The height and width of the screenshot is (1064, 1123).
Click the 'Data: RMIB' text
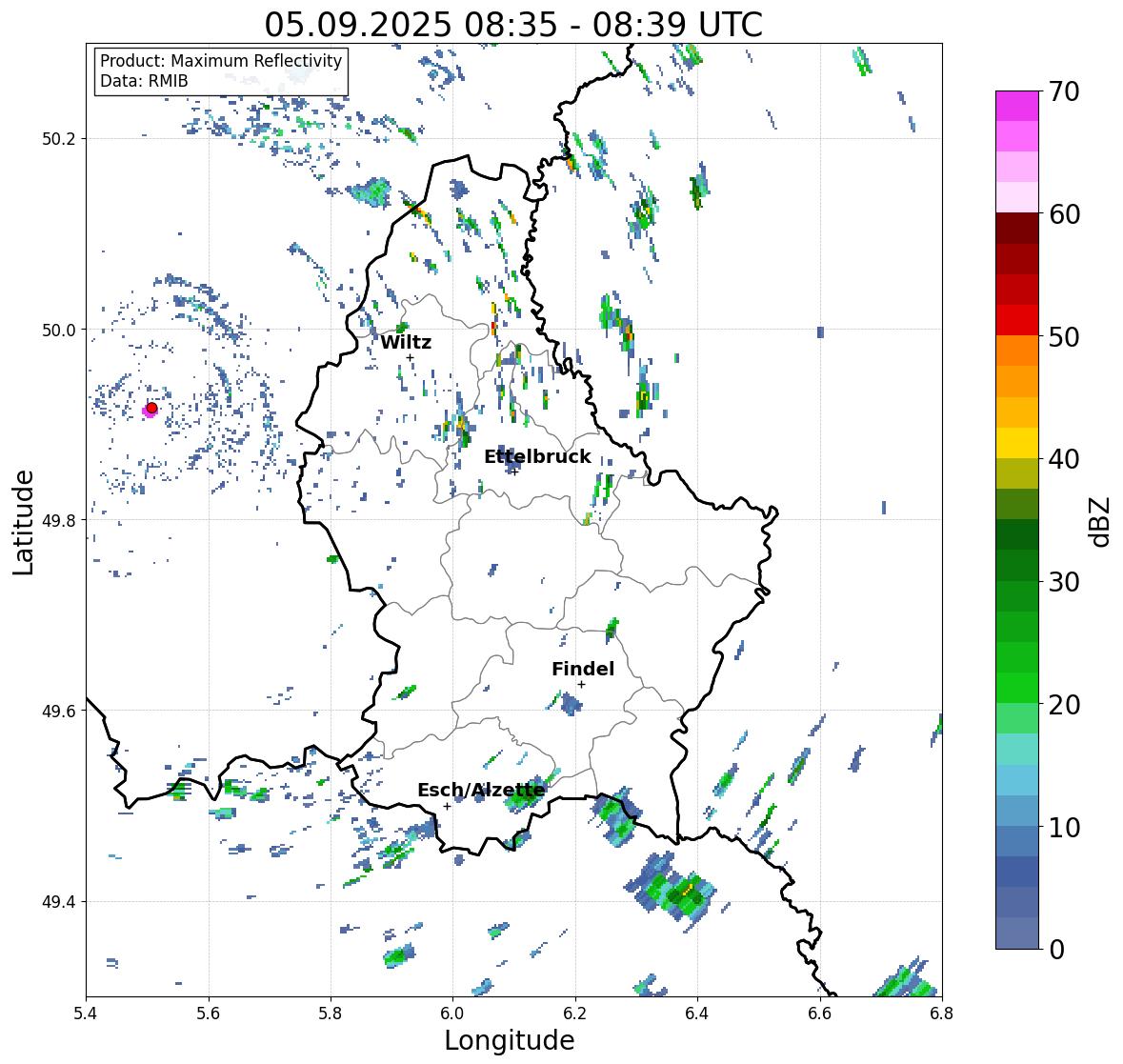pos(144,81)
